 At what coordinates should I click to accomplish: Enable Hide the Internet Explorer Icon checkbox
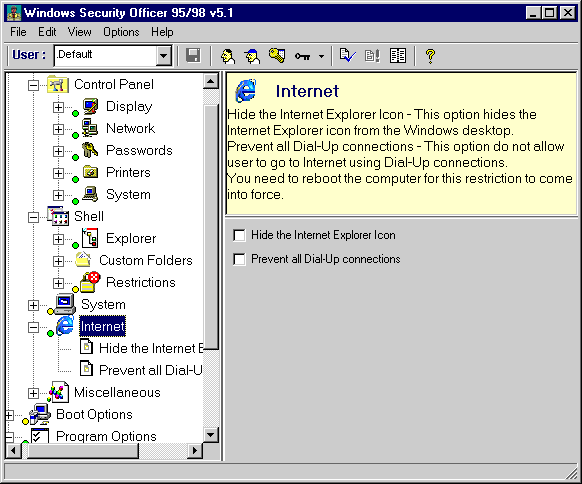coord(239,235)
